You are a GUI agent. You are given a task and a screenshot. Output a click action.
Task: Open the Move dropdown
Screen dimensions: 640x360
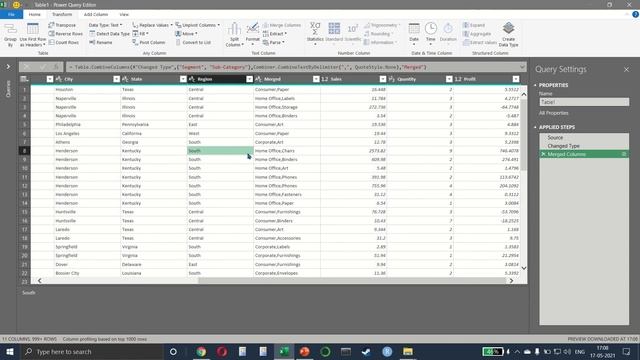pos(187,33)
